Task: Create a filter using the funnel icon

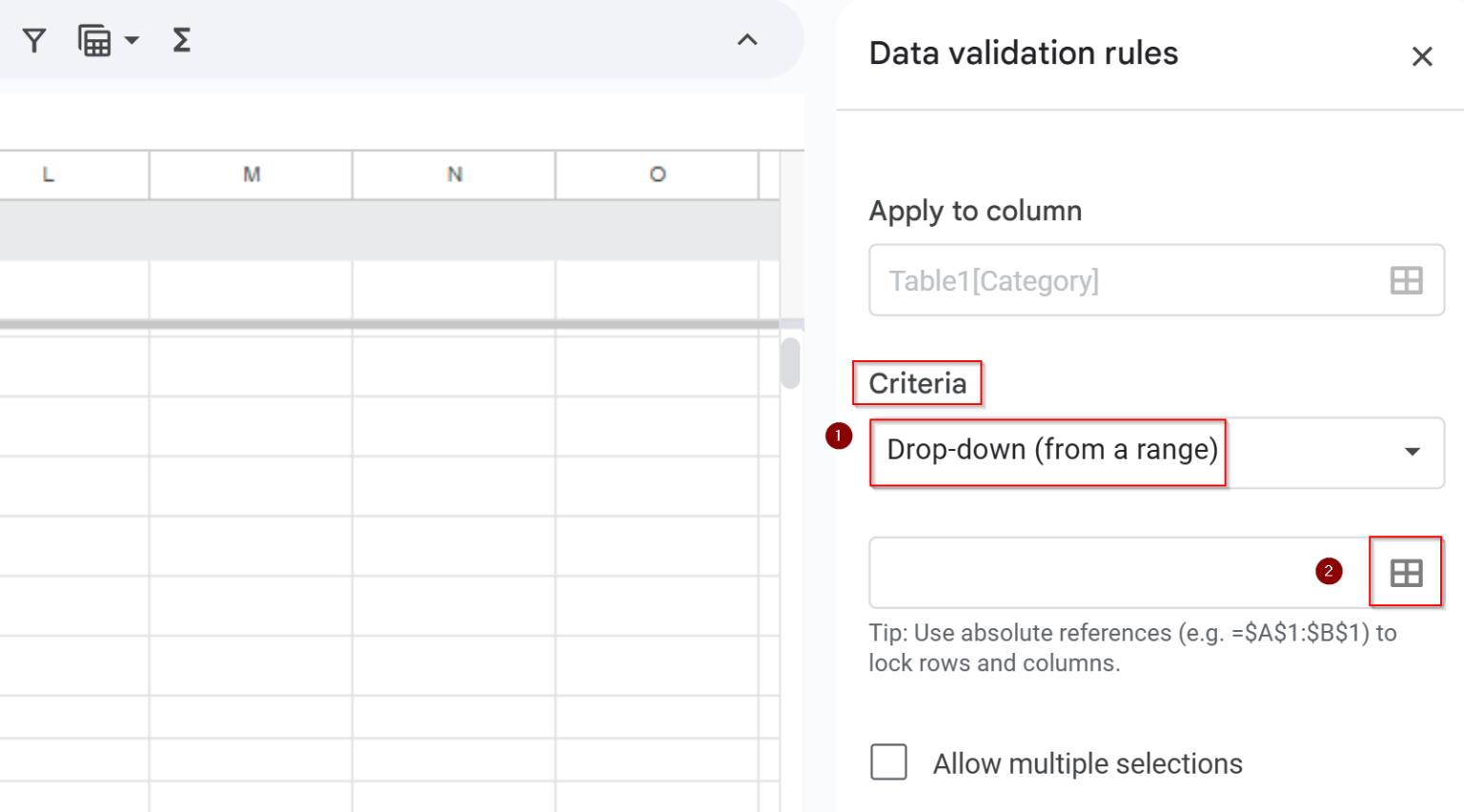Action: (x=34, y=40)
